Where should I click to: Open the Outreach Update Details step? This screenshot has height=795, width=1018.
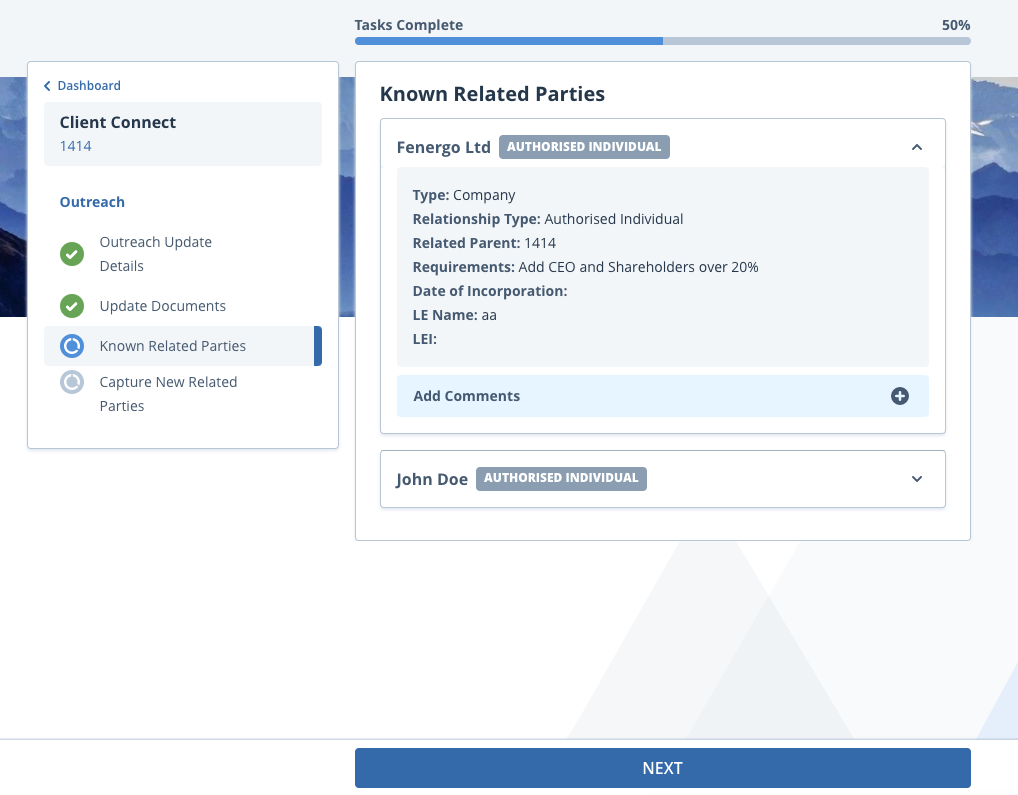coord(155,254)
